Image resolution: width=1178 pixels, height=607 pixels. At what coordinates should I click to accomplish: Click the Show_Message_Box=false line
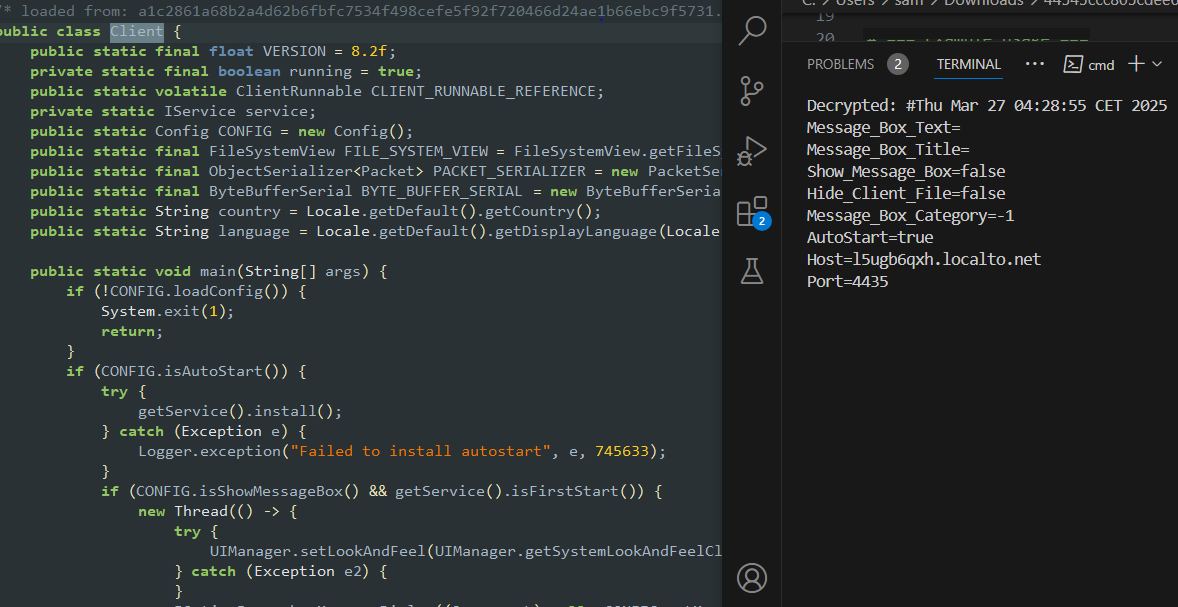tap(906, 172)
